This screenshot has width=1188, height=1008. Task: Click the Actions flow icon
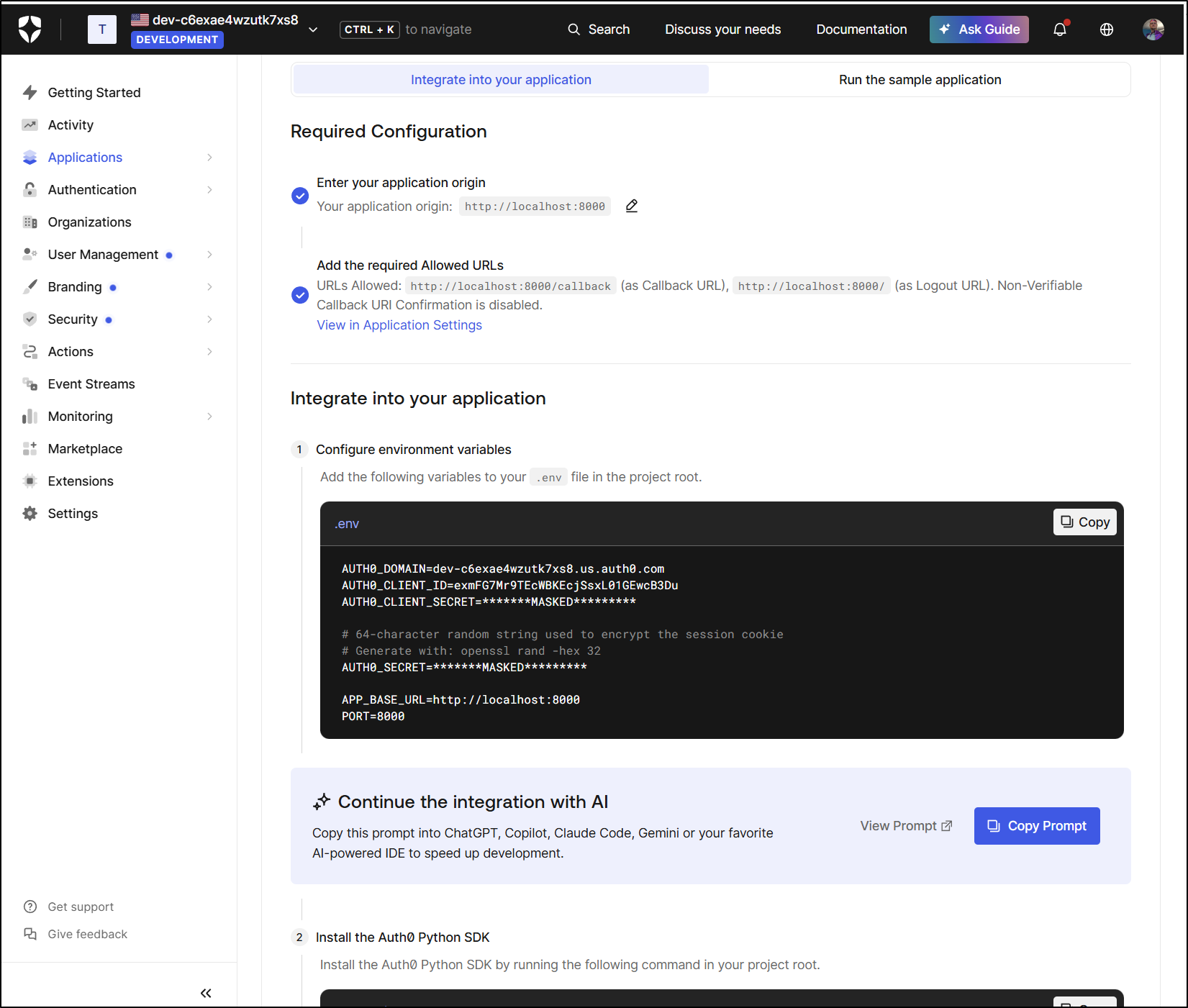[x=30, y=352]
